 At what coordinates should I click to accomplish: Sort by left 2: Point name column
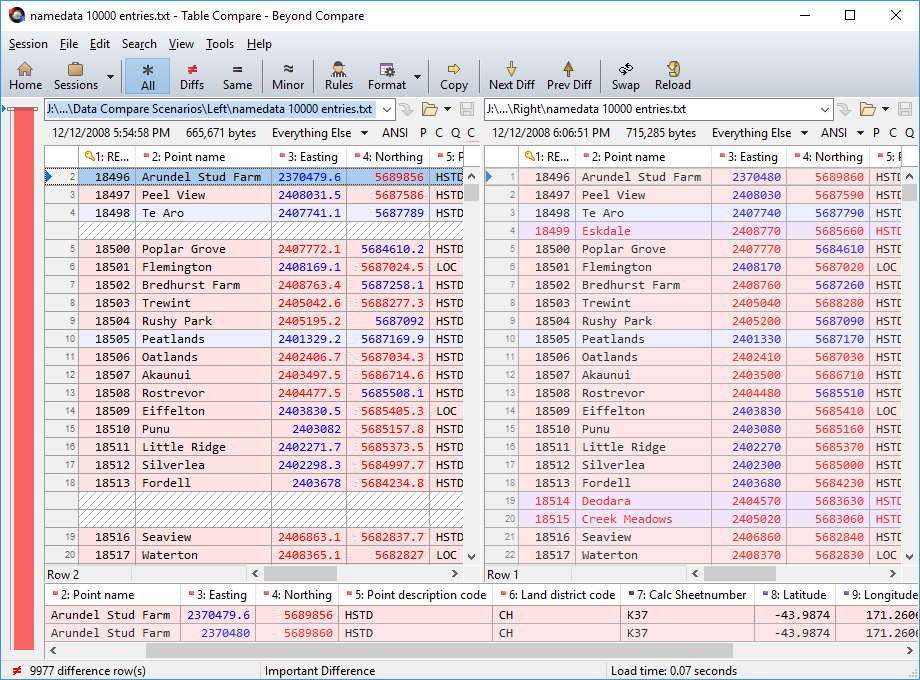[x=204, y=157]
